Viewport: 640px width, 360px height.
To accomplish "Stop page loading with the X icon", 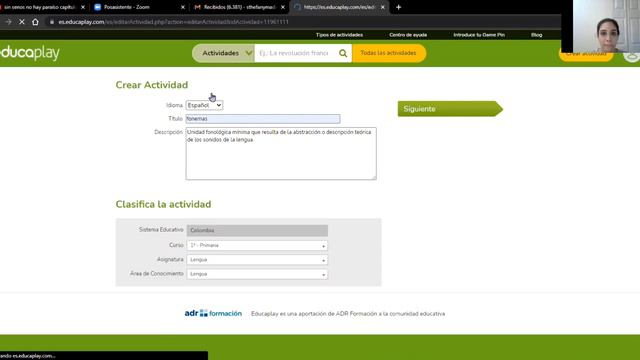I will point(22,22).
